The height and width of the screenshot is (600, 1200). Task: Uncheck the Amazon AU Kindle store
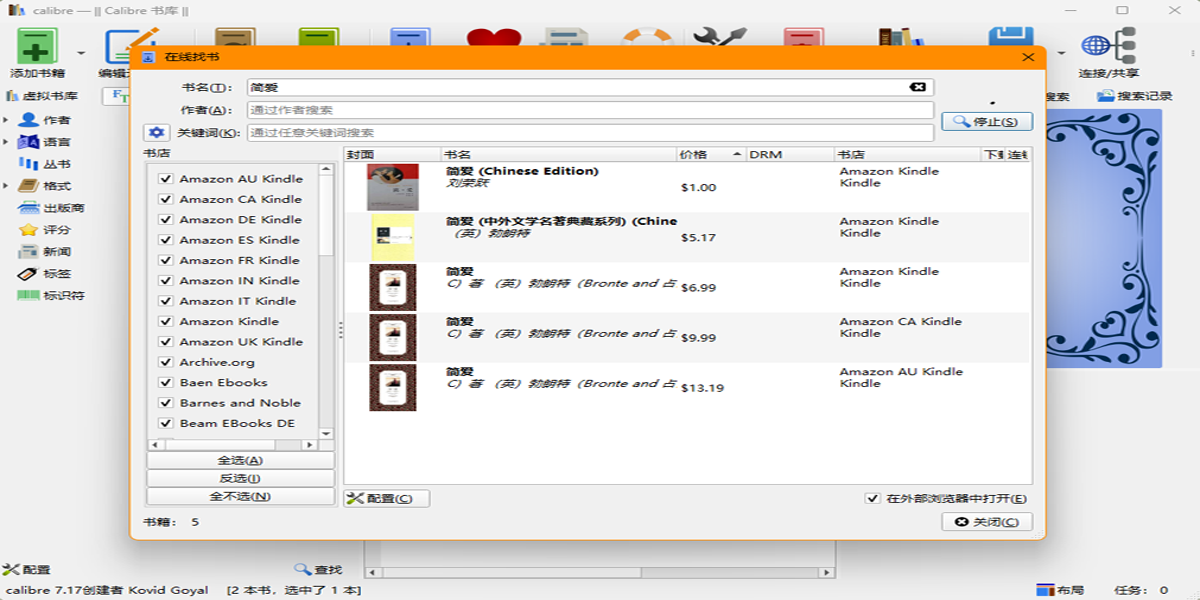point(166,179)
